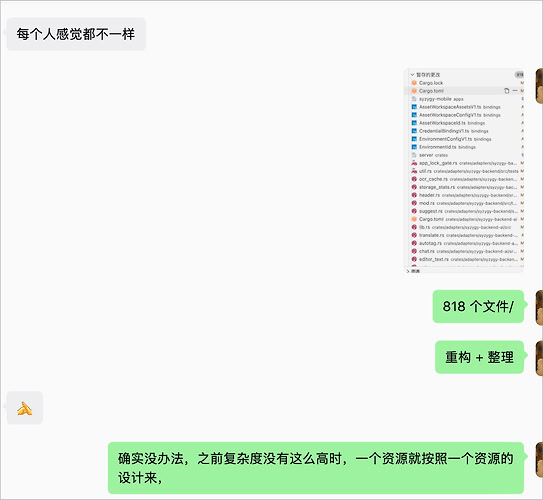Click sender avatar beside the image message
This screenshot has height=500, width=543.
tap(539, 86)
